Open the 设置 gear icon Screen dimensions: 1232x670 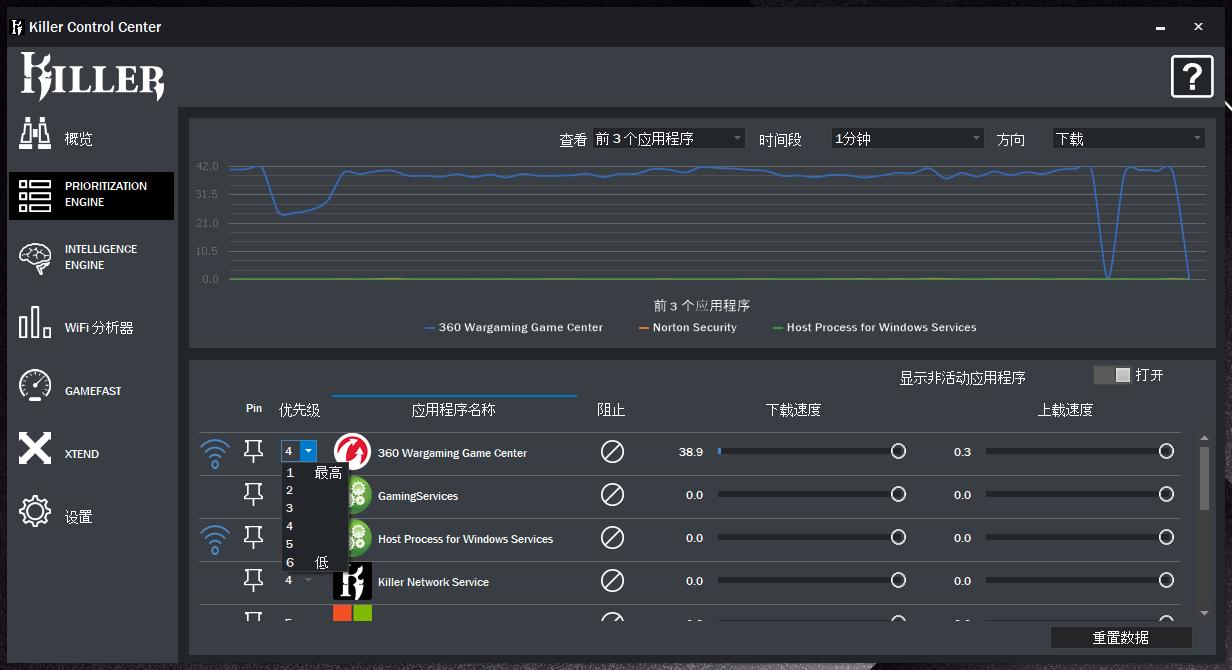pyautogui.click(x=35, y=512)
